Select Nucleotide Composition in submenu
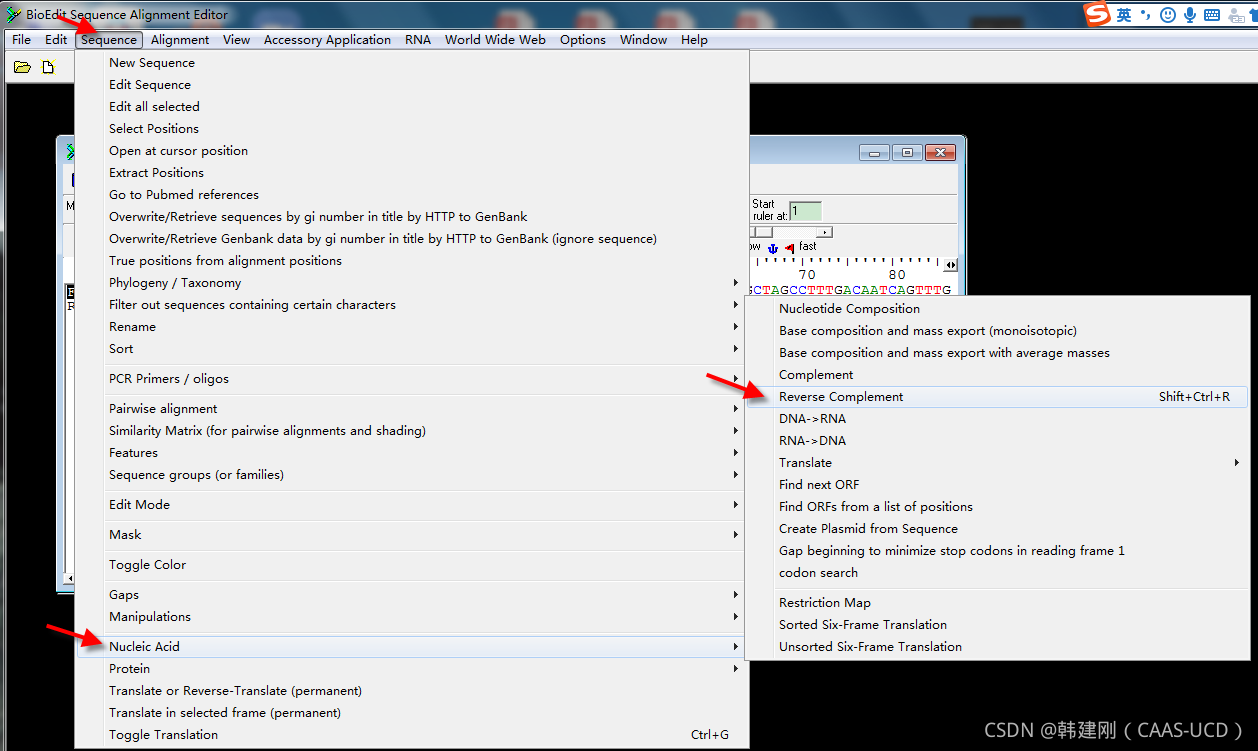The width and height of the screenshot is (1258, 751). click(997, 309)
